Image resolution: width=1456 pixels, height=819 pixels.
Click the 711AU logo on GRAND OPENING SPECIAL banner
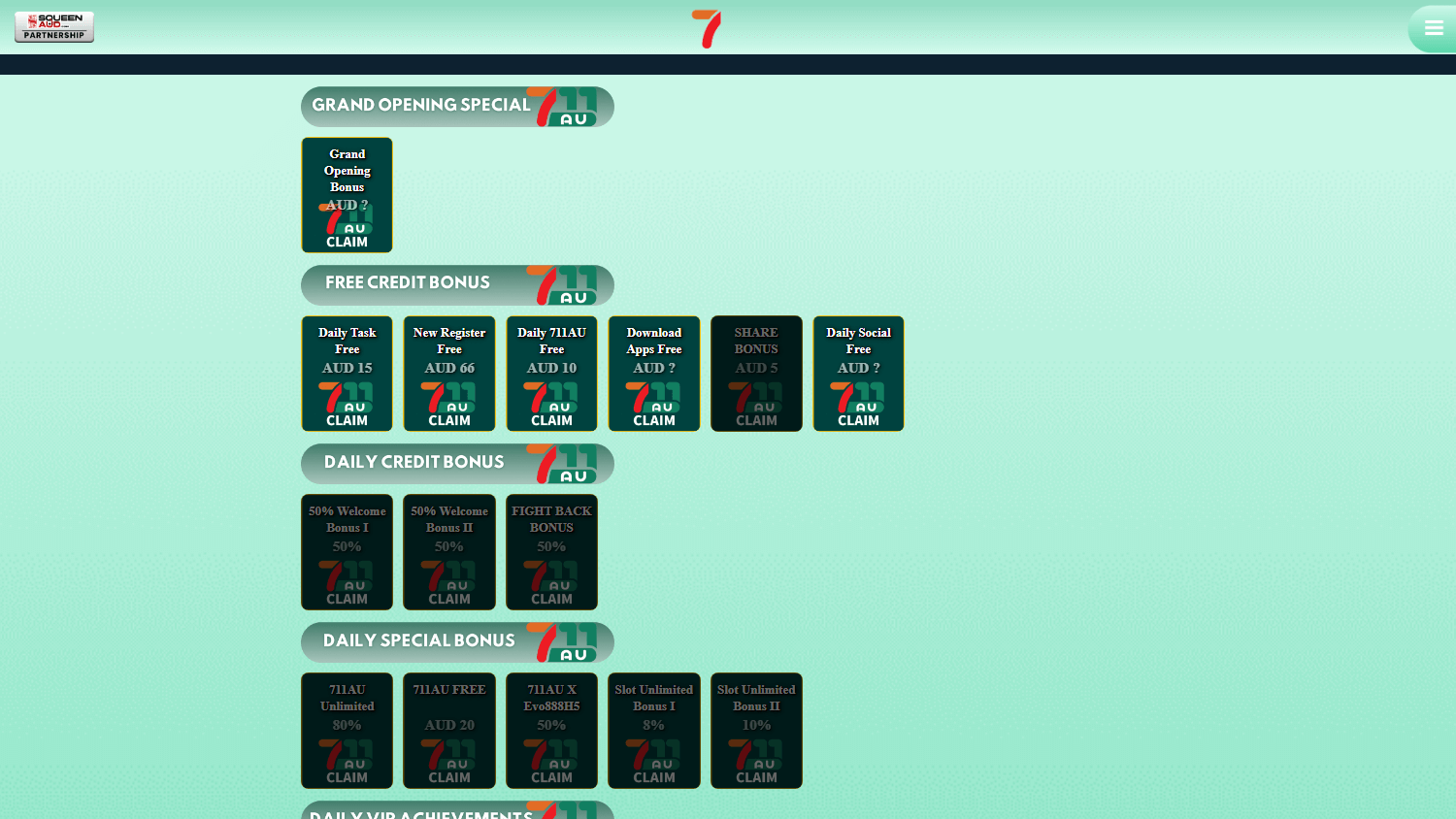point(561,107)
